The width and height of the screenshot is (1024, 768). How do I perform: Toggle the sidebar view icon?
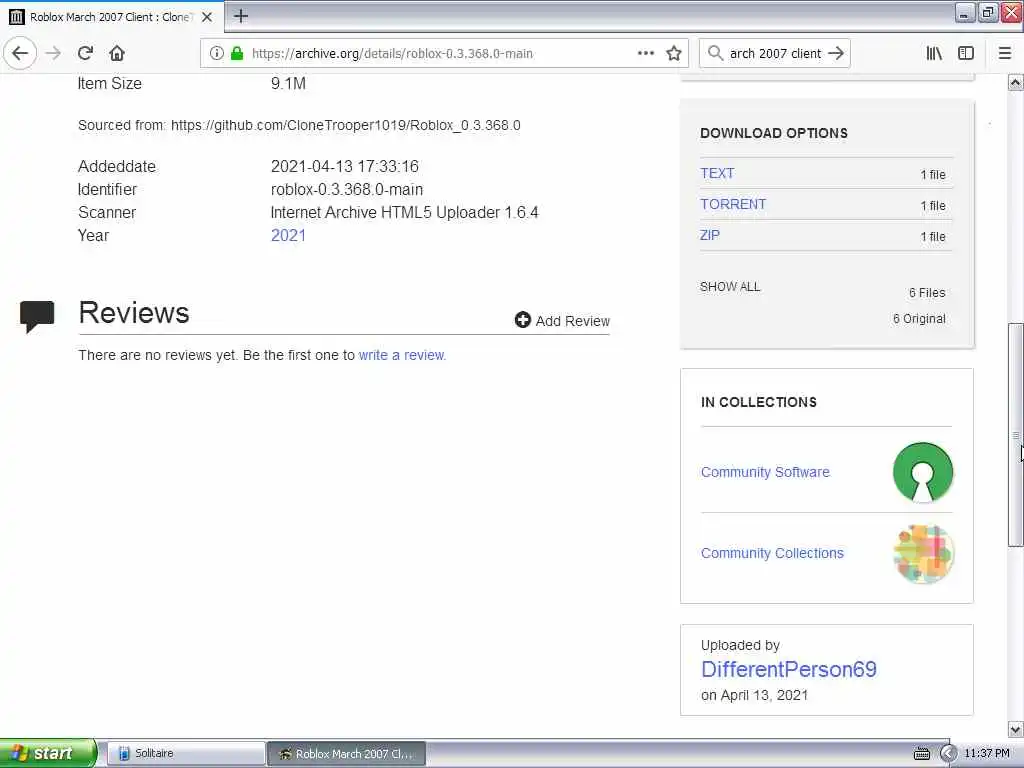(x=966, y=54)
